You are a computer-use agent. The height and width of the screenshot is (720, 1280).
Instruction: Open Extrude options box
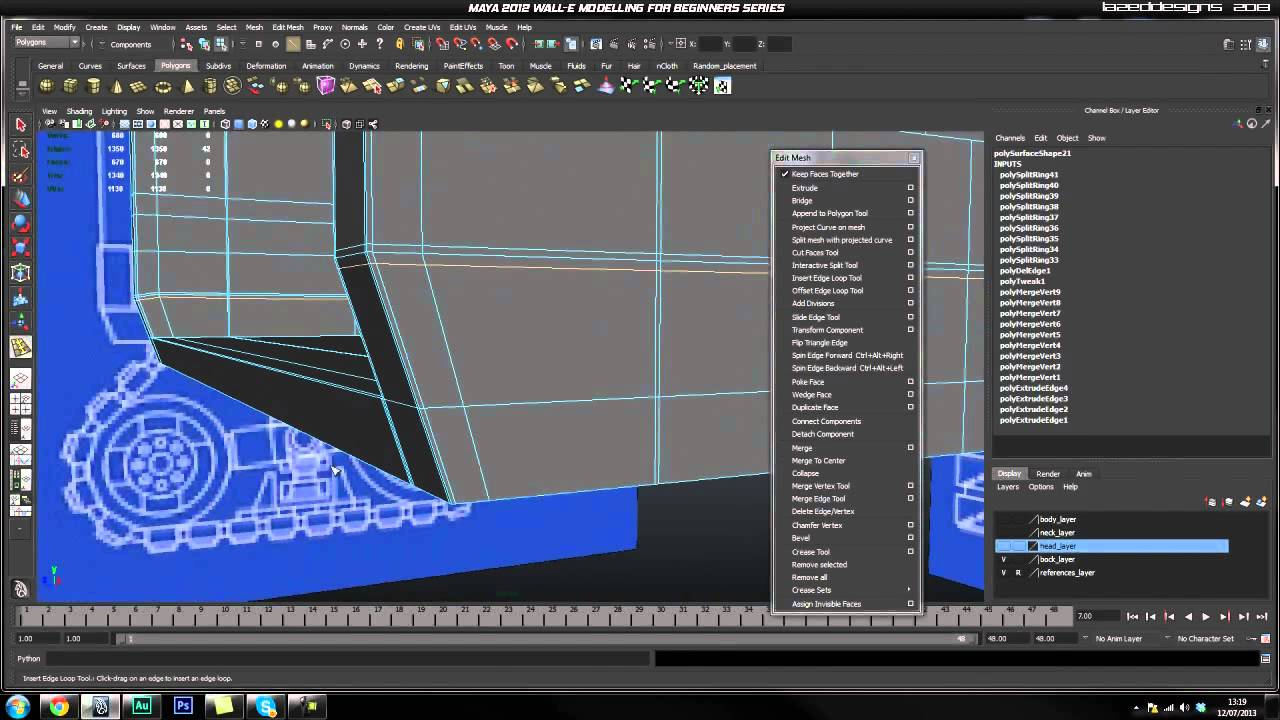point(910,188)
